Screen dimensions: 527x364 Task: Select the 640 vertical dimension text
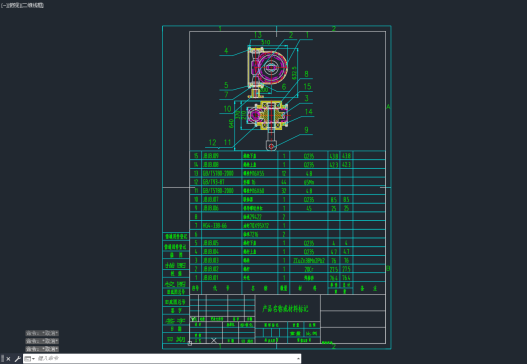point(231,123)
